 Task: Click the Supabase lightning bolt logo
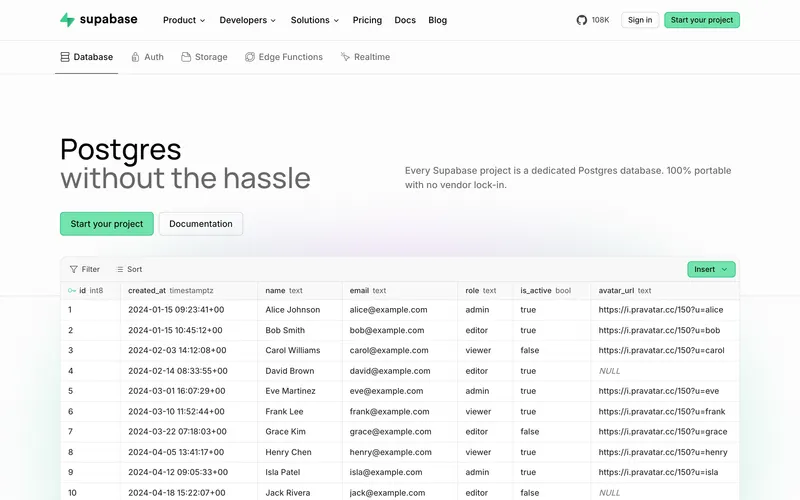pyautogui.click(x=67, y=20)
